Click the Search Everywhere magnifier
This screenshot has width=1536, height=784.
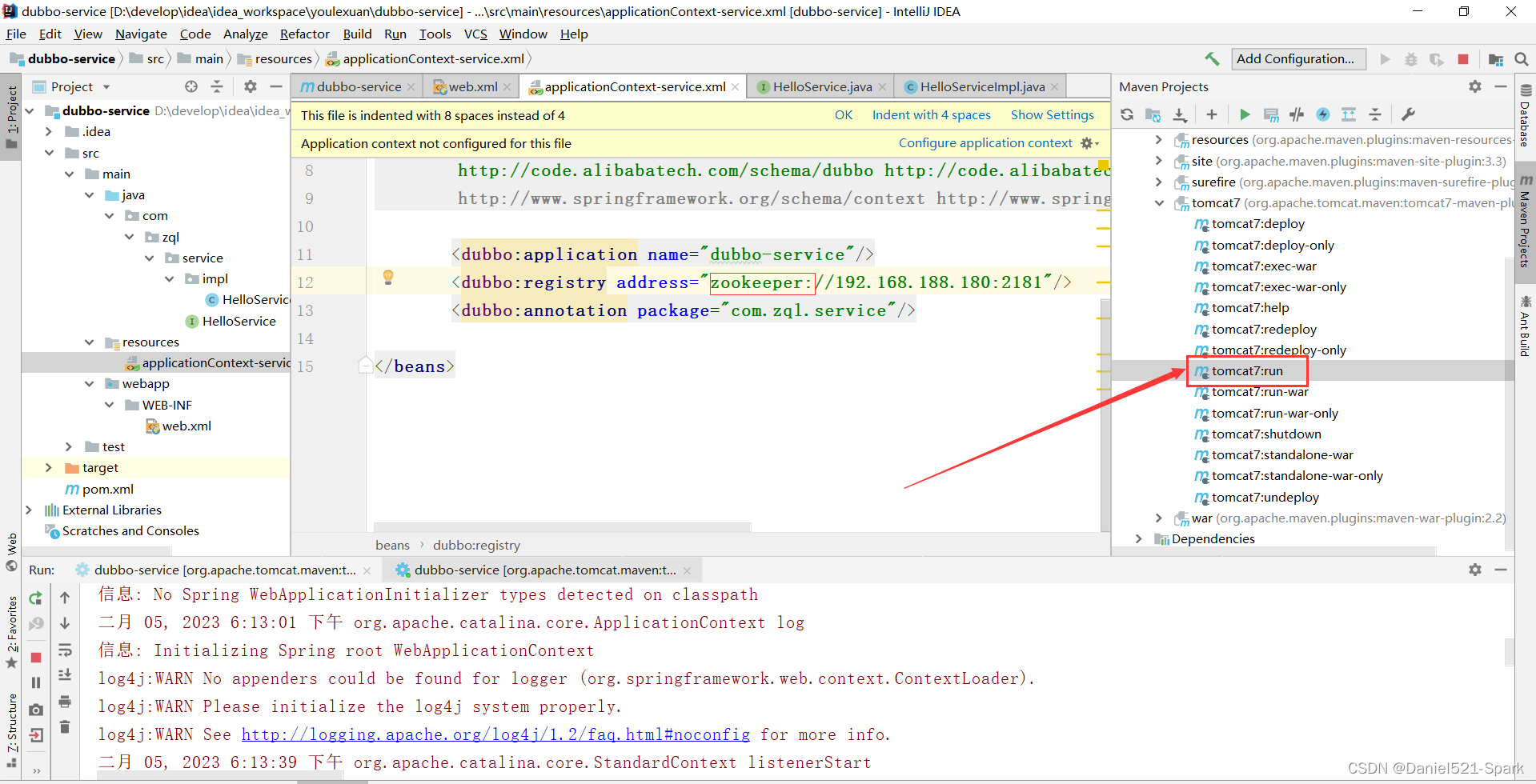tap(1522, 58)
